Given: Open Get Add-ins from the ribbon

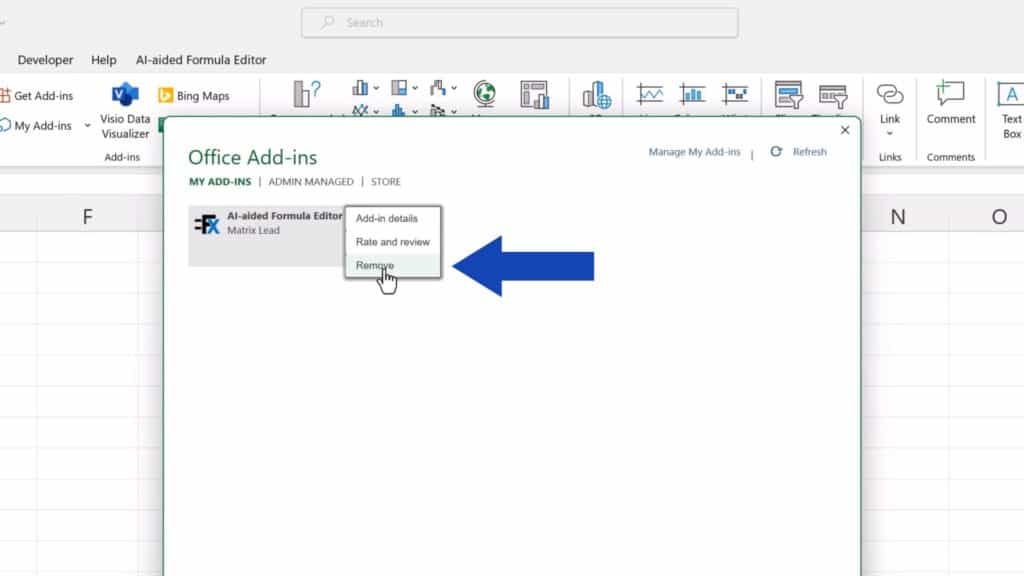Looking at the screenshot, I should click(x=37, y=95).
